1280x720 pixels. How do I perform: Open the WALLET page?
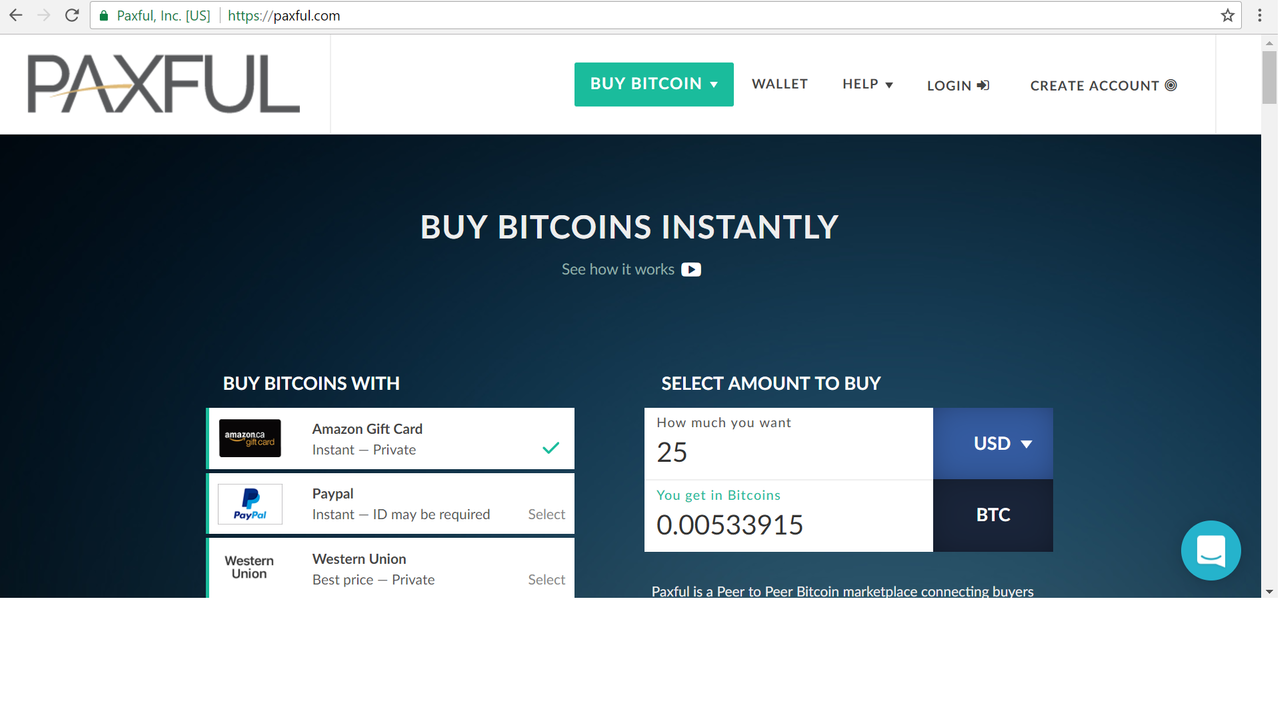(780, 84)
